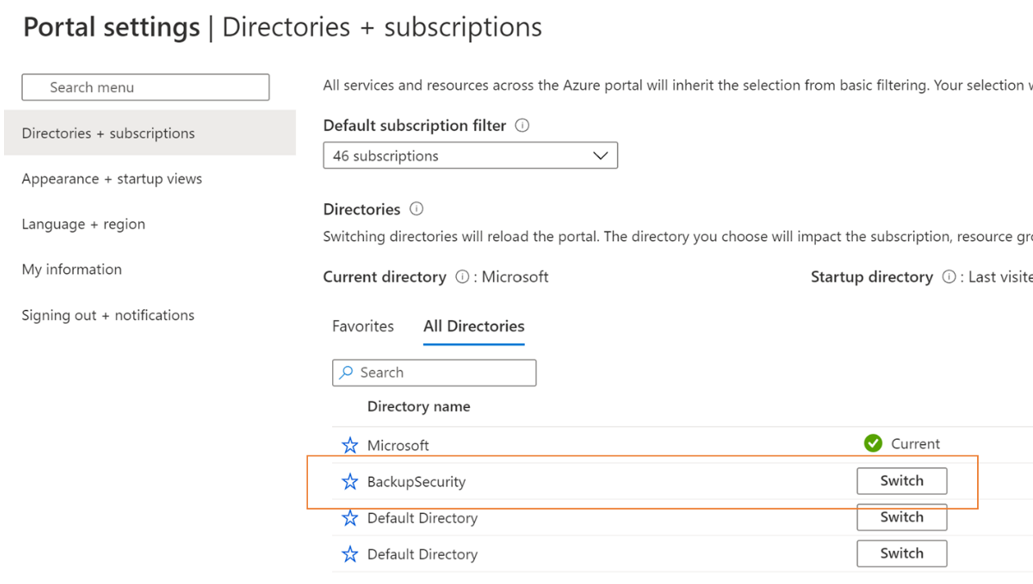Click Switch for second Default Directory
This screenshot has width=1033, height=584.
[x=901, y=553]
